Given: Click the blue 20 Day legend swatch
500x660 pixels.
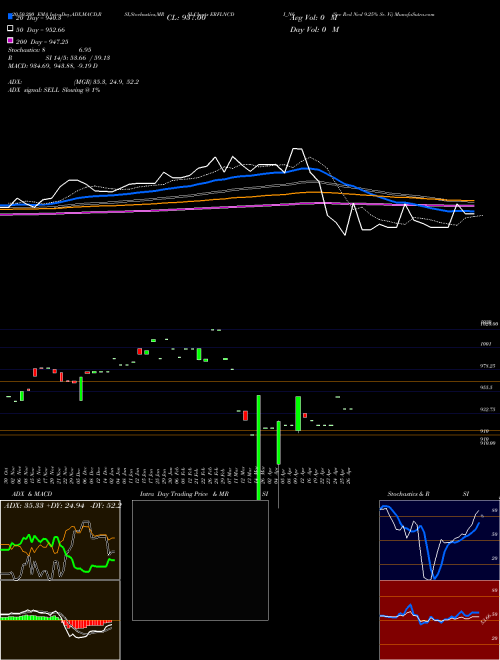Looking at the screenshot, I should pyautogui.click(x=10, y=17).
